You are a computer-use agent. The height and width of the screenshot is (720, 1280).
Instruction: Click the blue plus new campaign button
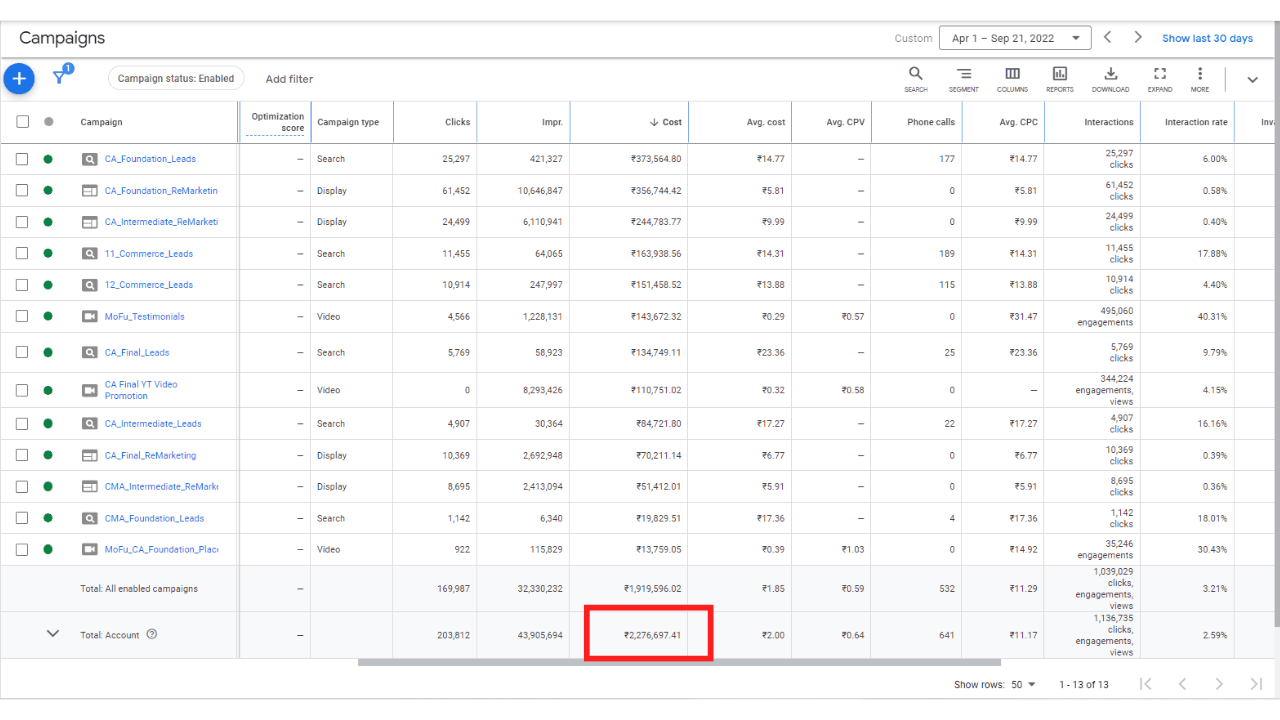19,78
